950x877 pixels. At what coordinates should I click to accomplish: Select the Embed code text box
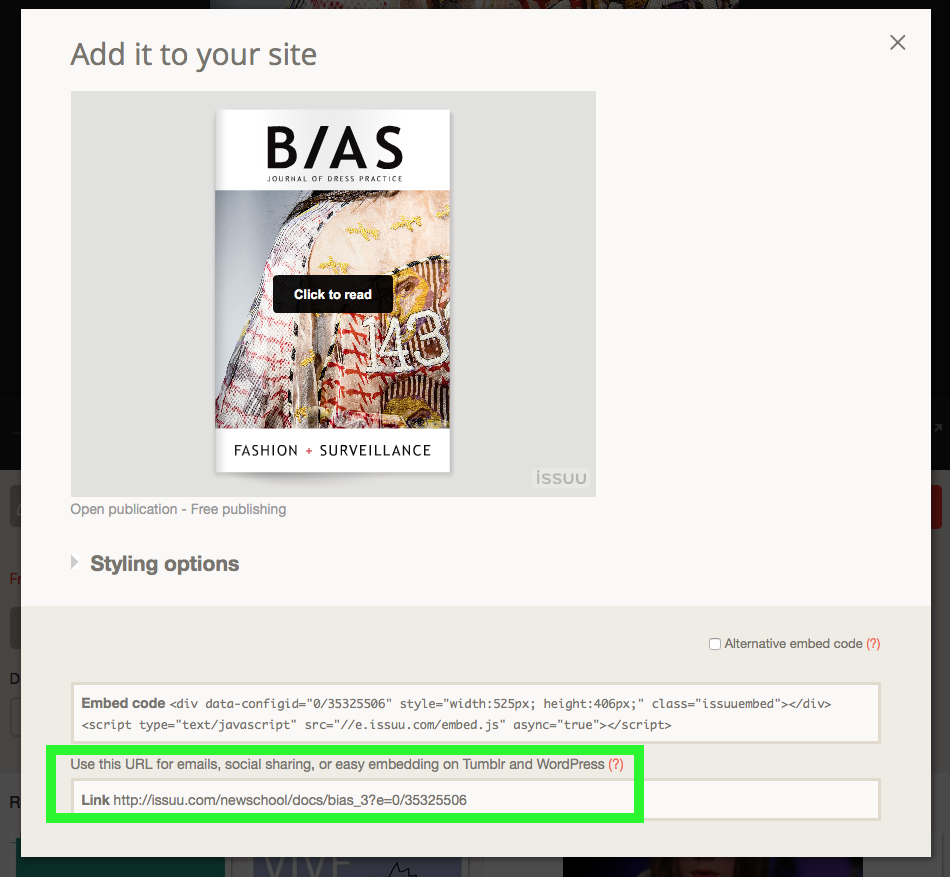pyautogui.click(x=476, y=713)
